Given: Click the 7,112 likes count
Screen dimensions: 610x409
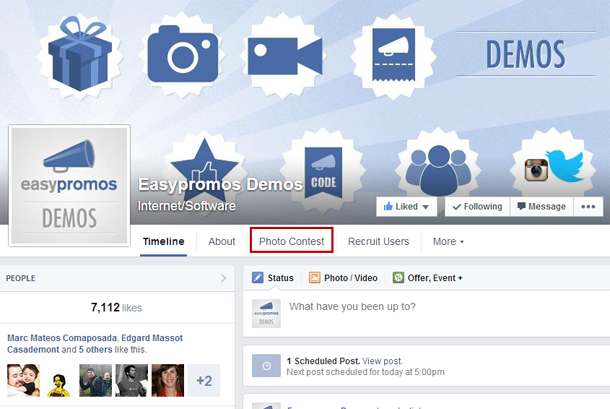Looking at the screenshot, I should click(116, 308).
